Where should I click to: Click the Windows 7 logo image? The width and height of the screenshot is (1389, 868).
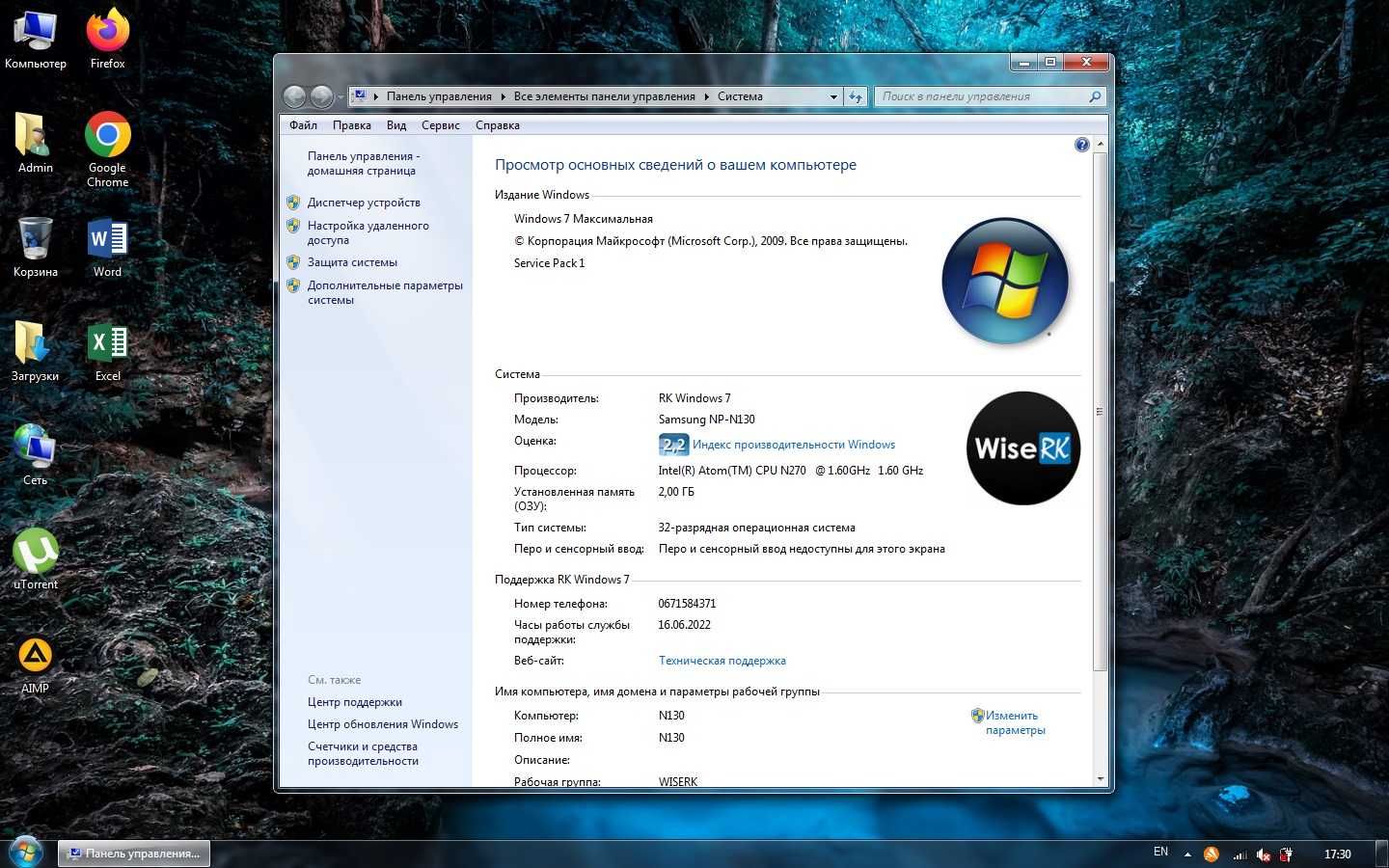click(x=1005, y=281)
